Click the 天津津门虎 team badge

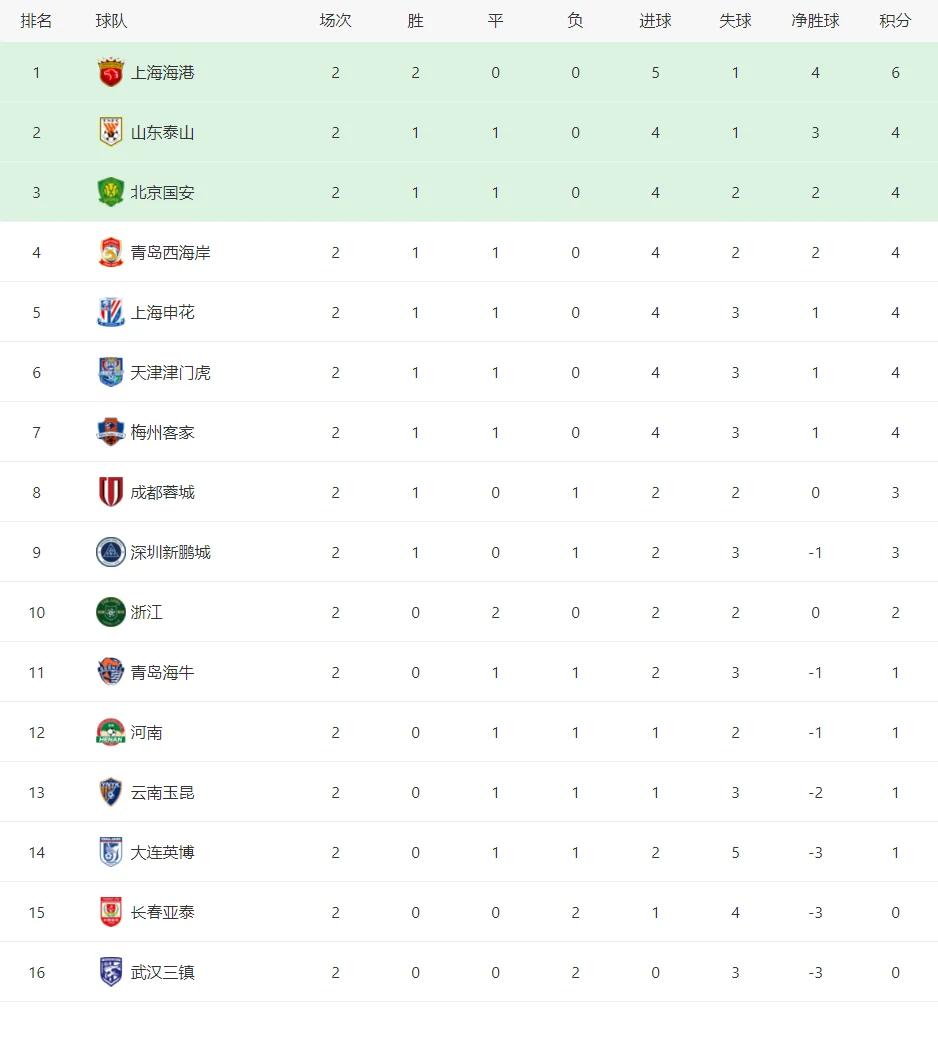click(x=110, y=372)
